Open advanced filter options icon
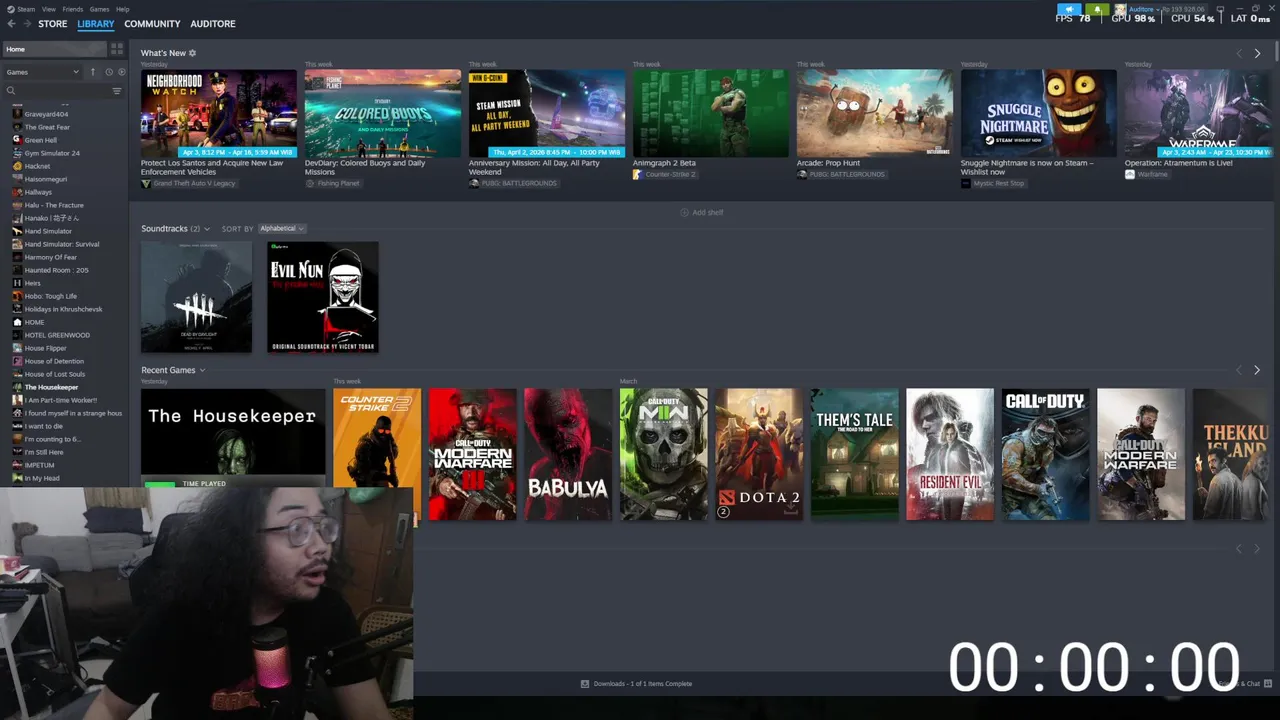 click(117, 91)
